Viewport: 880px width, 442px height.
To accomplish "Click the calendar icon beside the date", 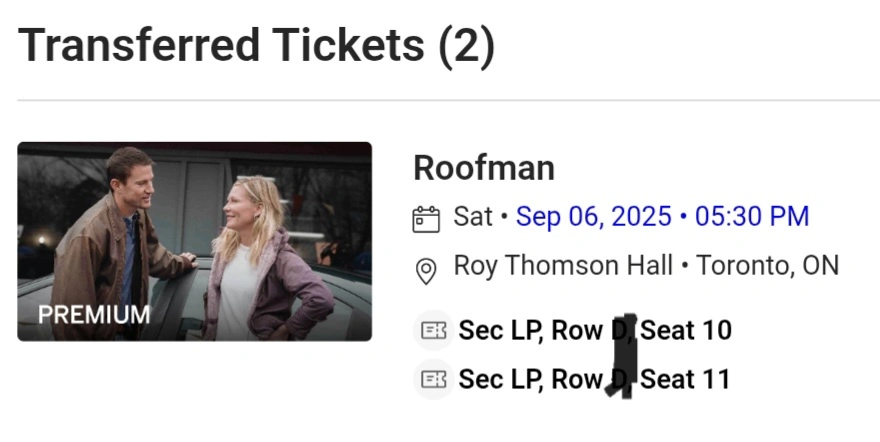I will pos(426,217).
